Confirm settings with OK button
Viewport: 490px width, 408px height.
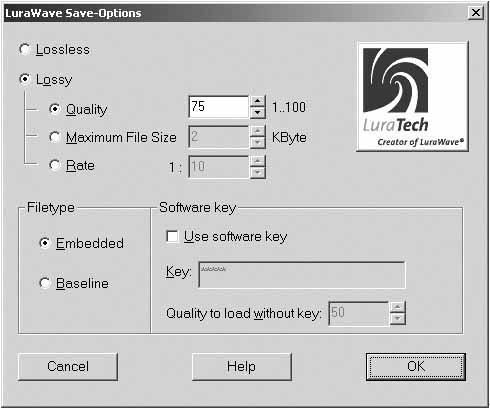point(416,367)
